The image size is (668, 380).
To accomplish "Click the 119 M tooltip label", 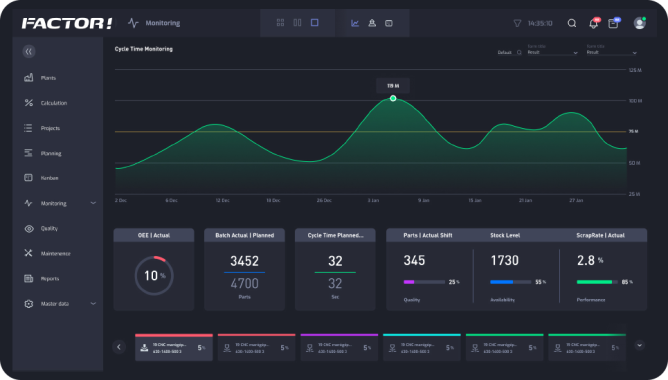I will pyautogui.click(x=393, y=86).
